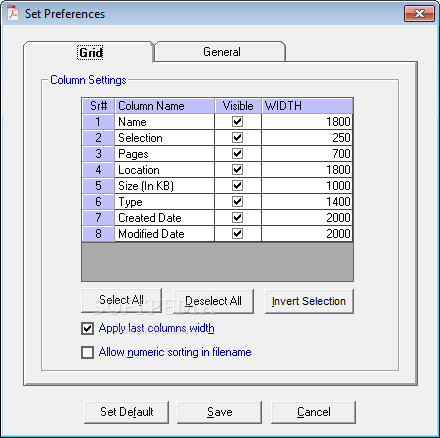The height and width of the screenshot is (438, 440).
Task: Cancel the preferences dialog
Action: pyautogui.click(x=313, y=412)
